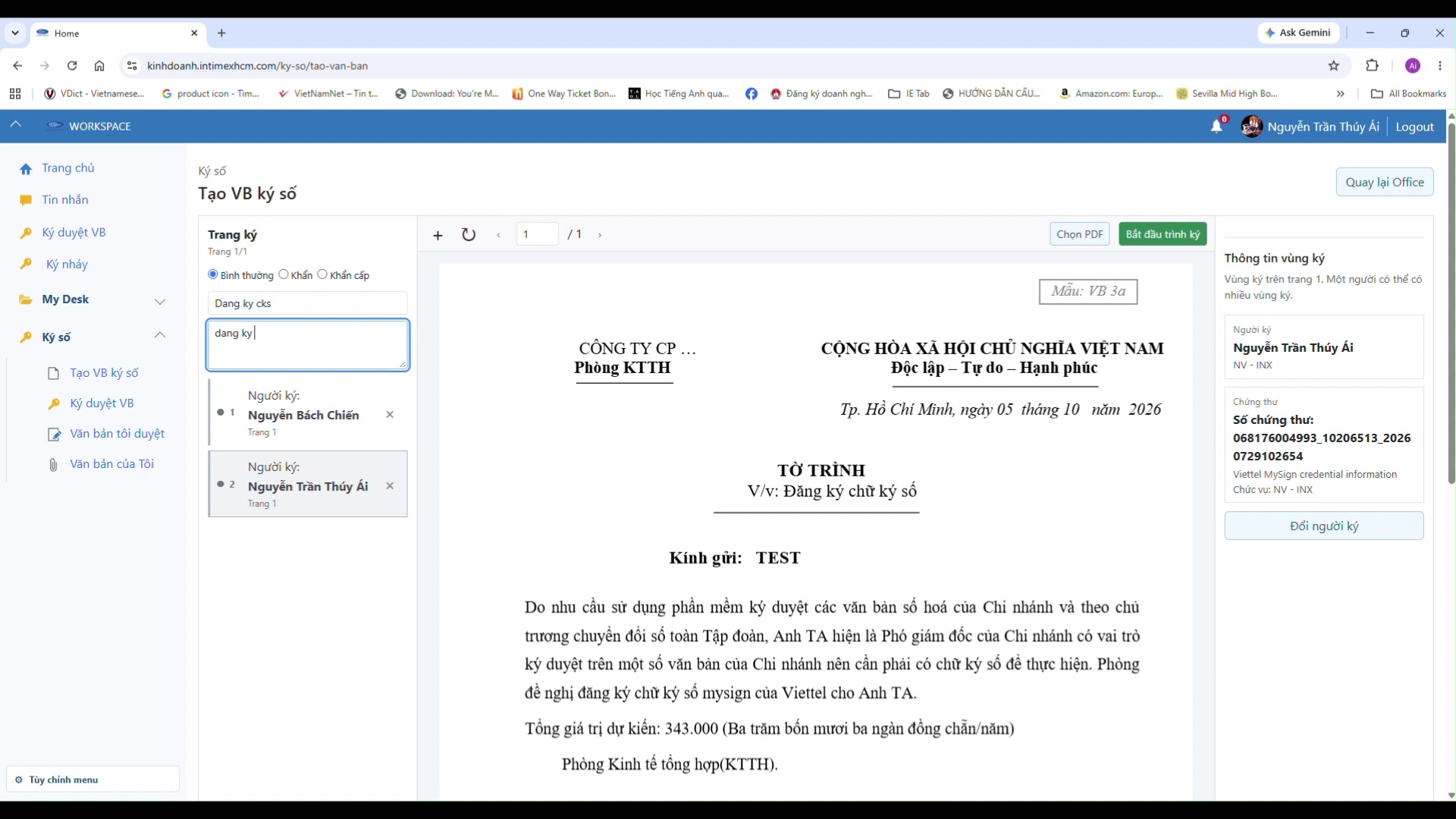Go to next page arrow
The image size is (1456, 819).
(600, 235)
